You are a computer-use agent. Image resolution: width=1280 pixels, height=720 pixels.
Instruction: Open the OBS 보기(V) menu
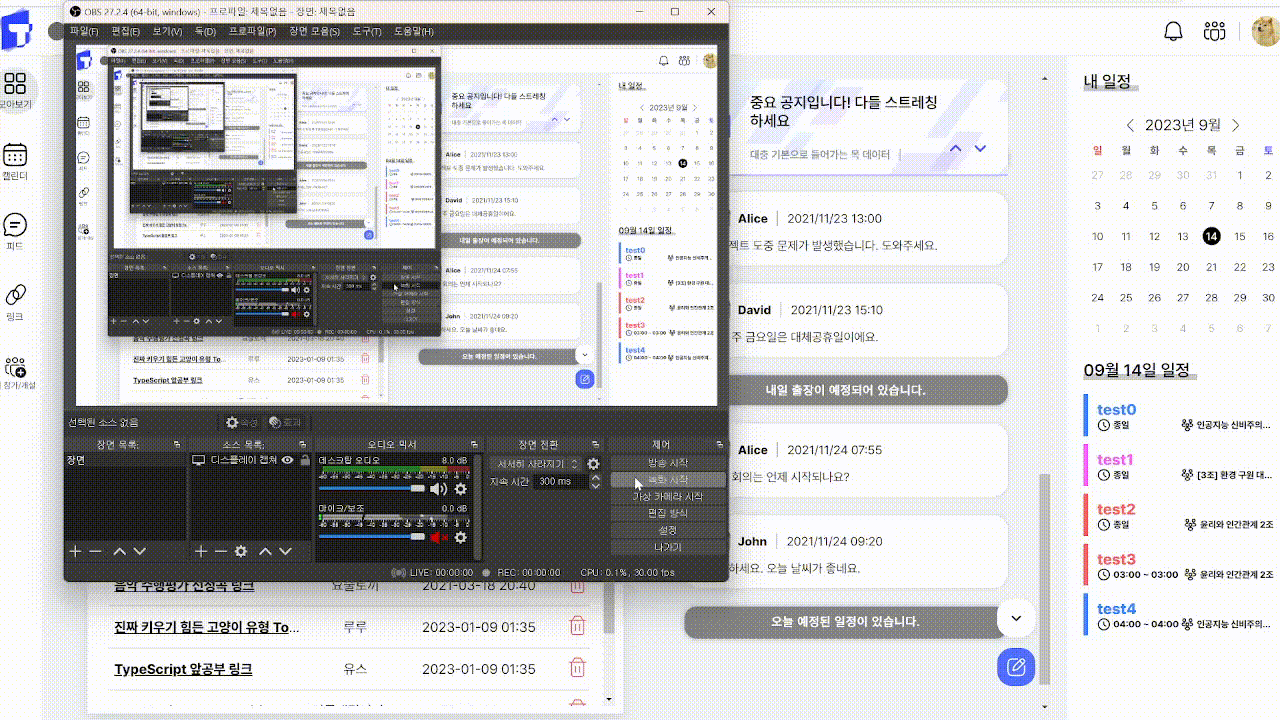(168, 32)
